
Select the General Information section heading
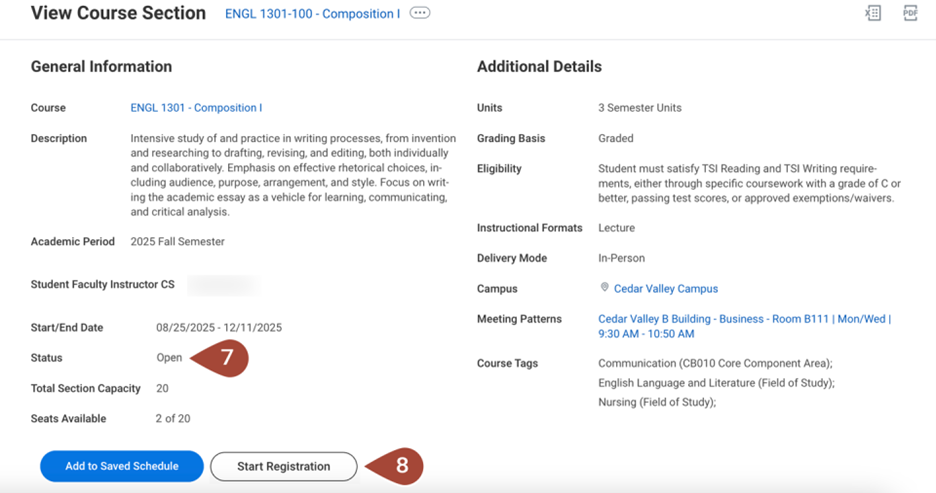(x=101, y=67)
